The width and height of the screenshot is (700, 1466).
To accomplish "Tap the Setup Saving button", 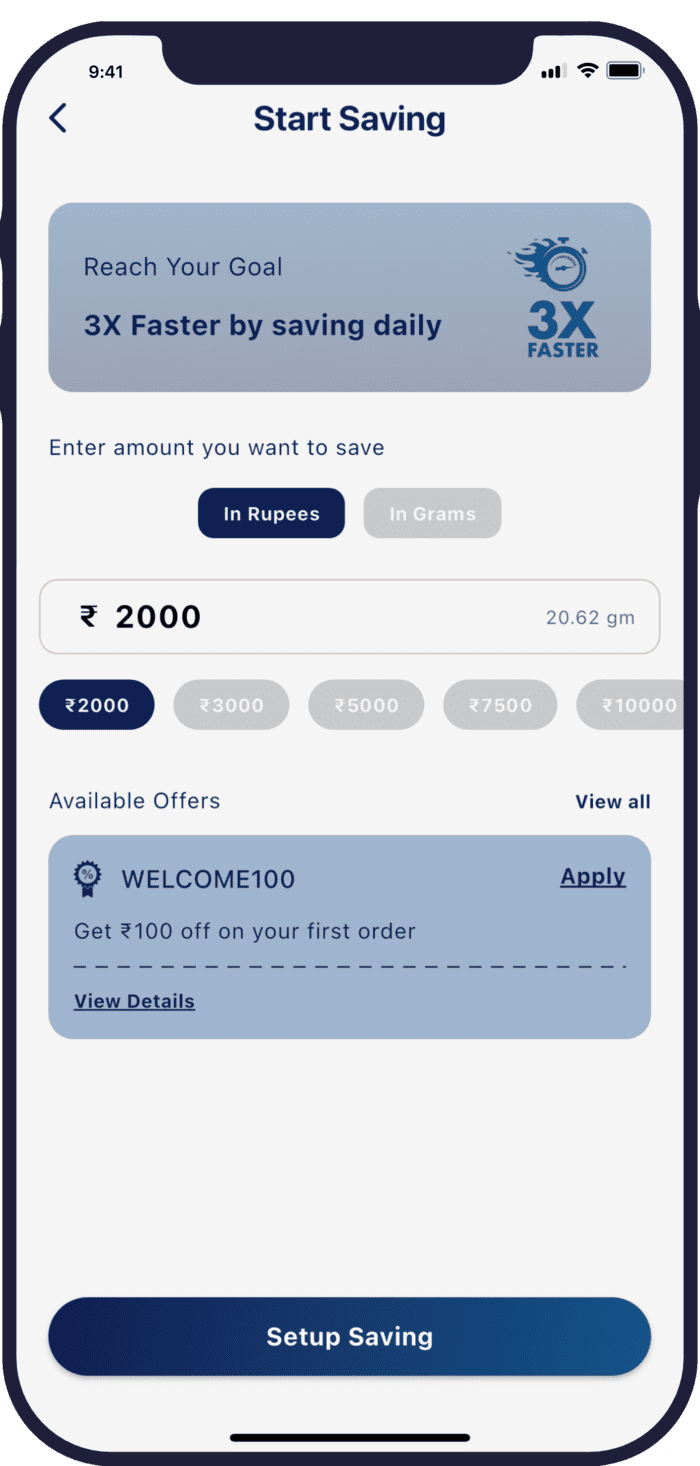I will click(x=350, y=1337).
